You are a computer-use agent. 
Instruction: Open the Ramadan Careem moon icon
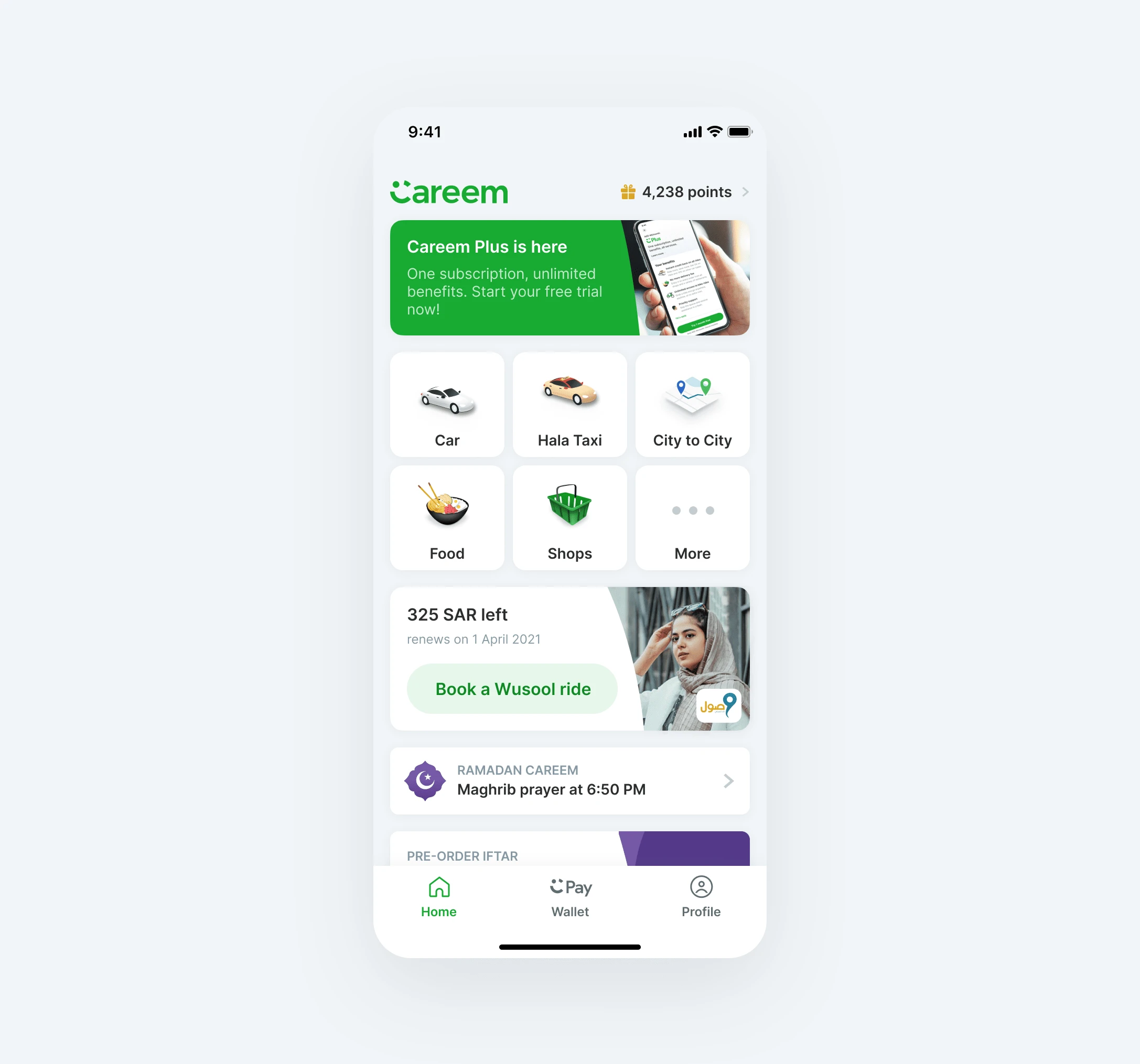tap(425, 780)
